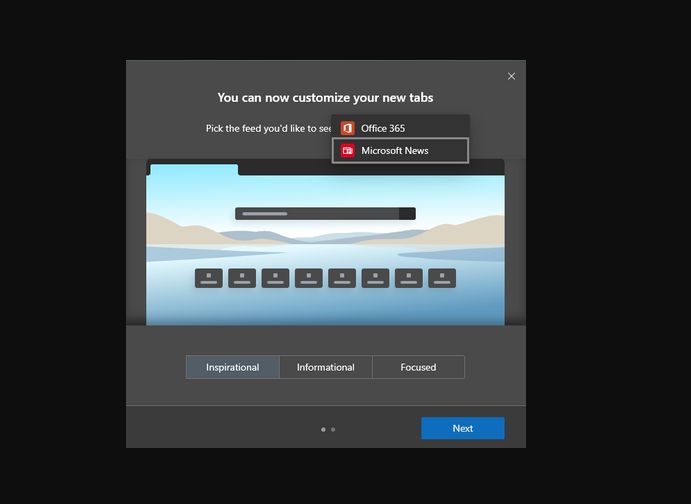Viewport: 691px width, 504px height.
Task: Click the sixth quick link tile in preview
Action: click(375, 278)
